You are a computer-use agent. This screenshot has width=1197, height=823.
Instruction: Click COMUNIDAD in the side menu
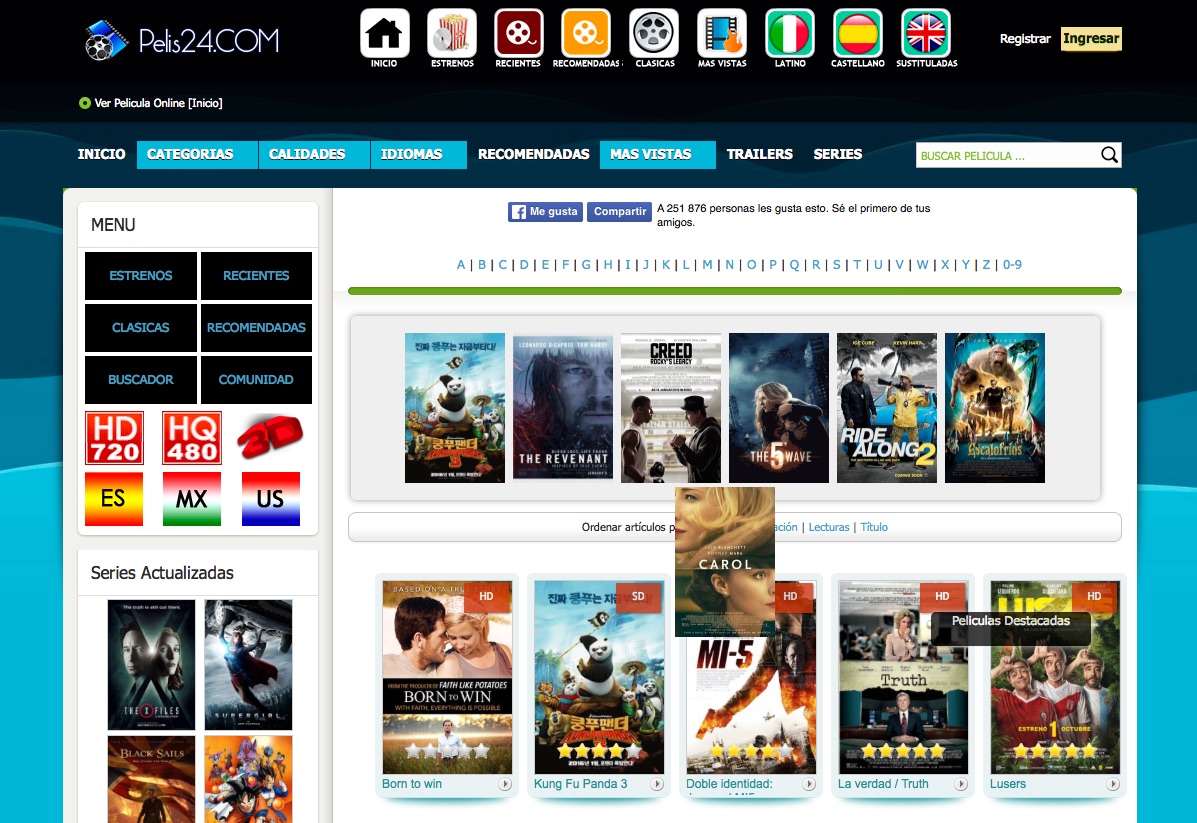click(256, 379)
